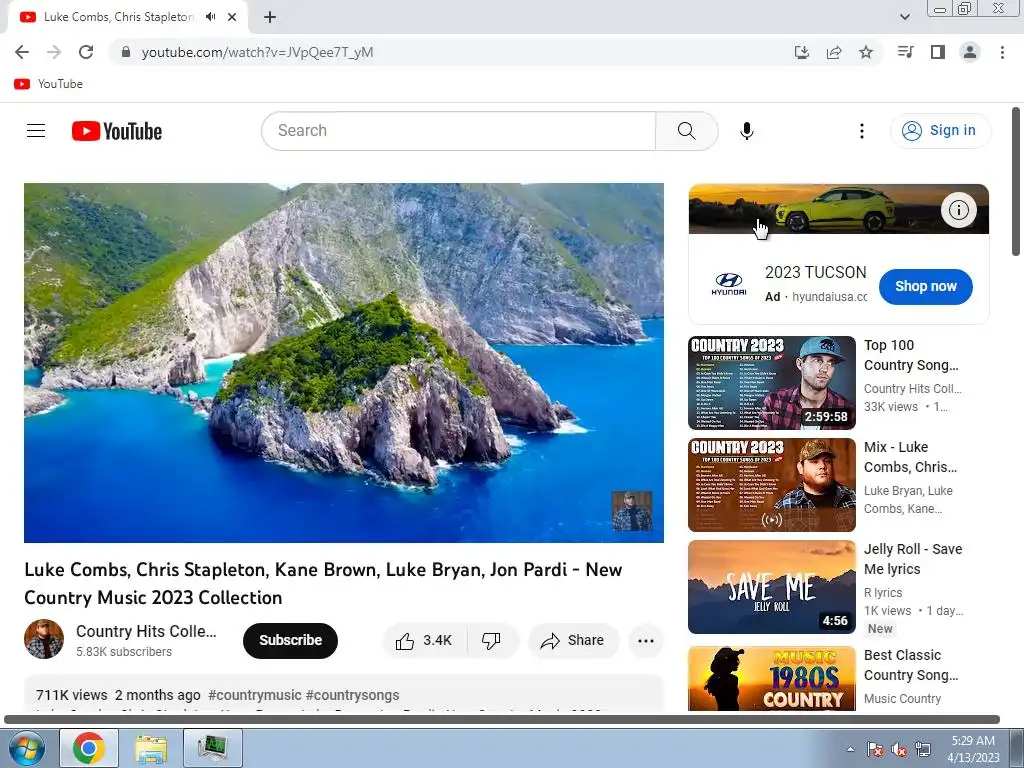View site information lock icon

126,52
